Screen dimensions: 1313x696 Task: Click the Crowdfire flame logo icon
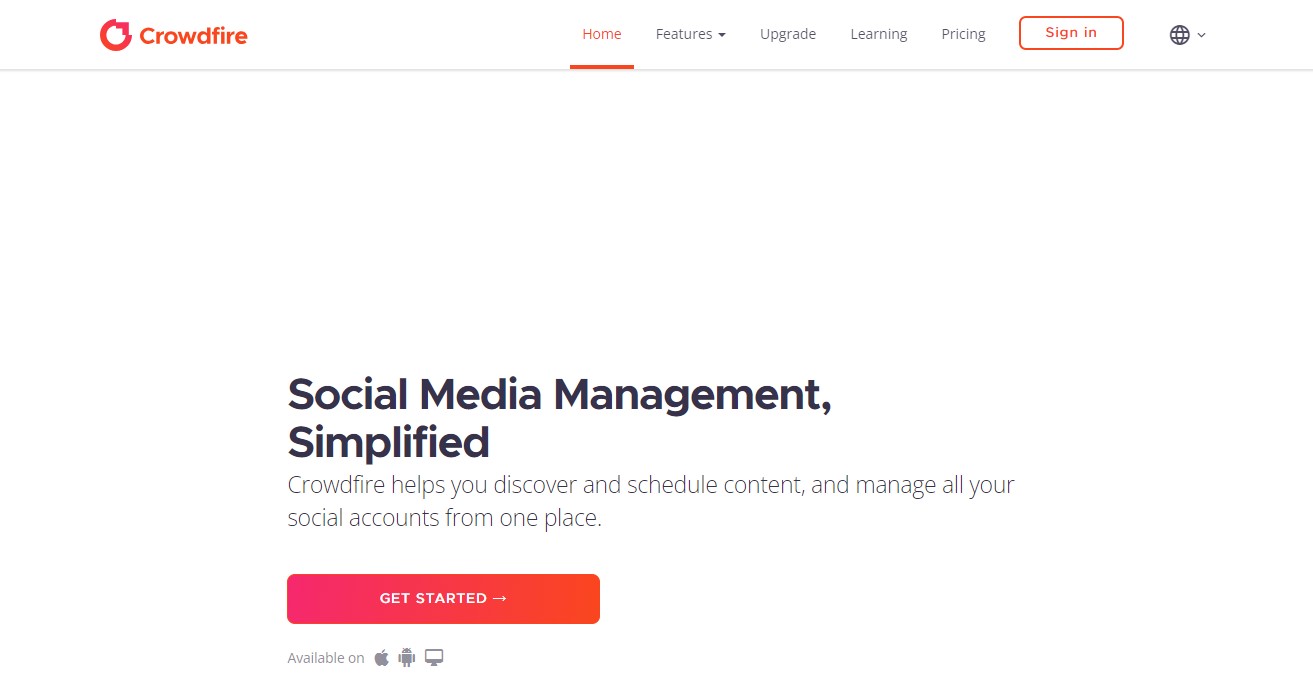[116, 35]
